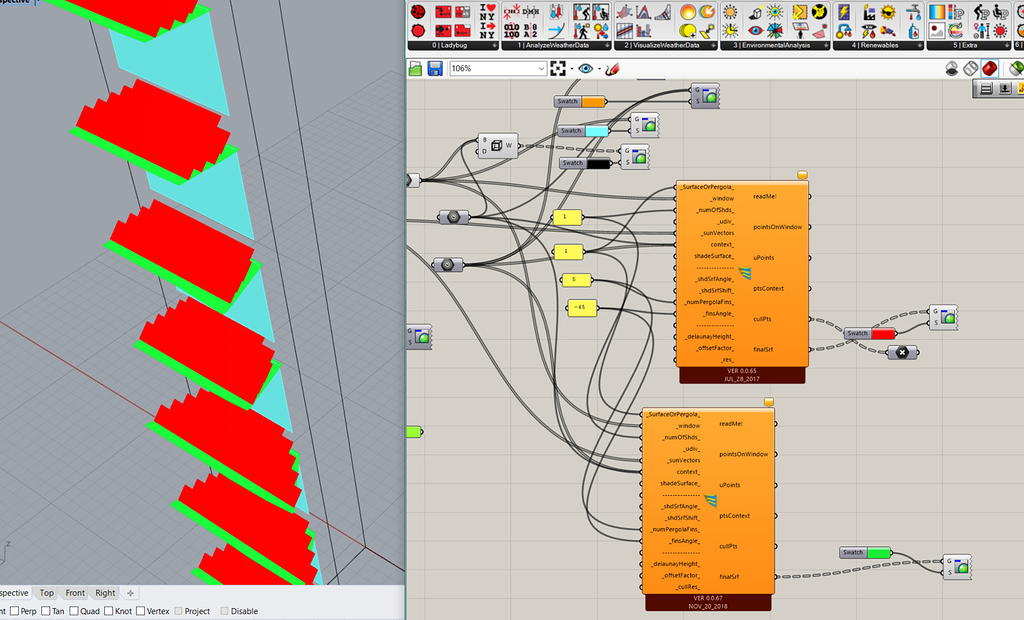This screenshot has height=620, width=1024.
Task: Open the preview eye dropdown arrow
Action: (x=599, y=69)
